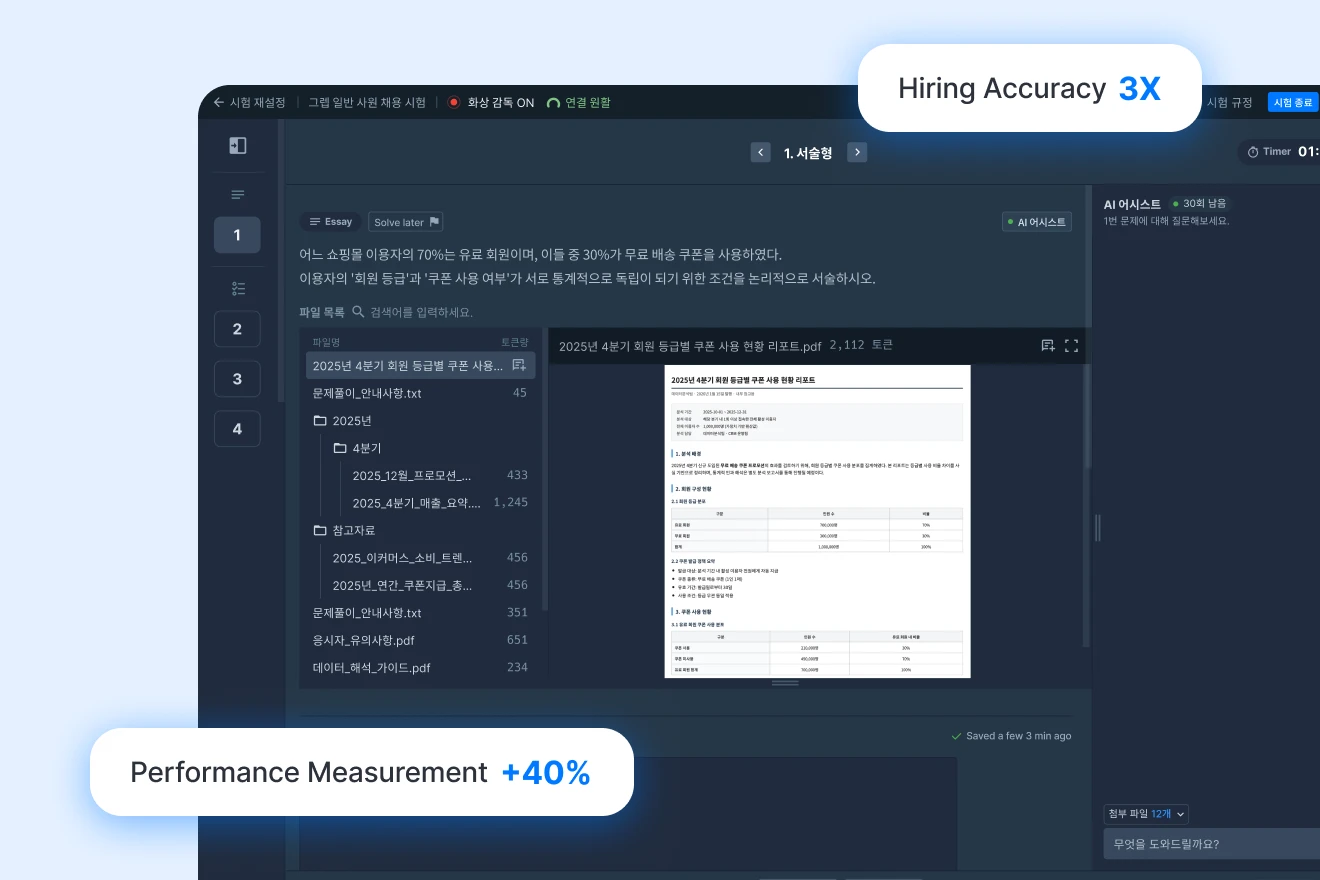
Task: Open file 데이터_해석_가이드.pdf
Action: pyautogui.click(x=421, y=667)
